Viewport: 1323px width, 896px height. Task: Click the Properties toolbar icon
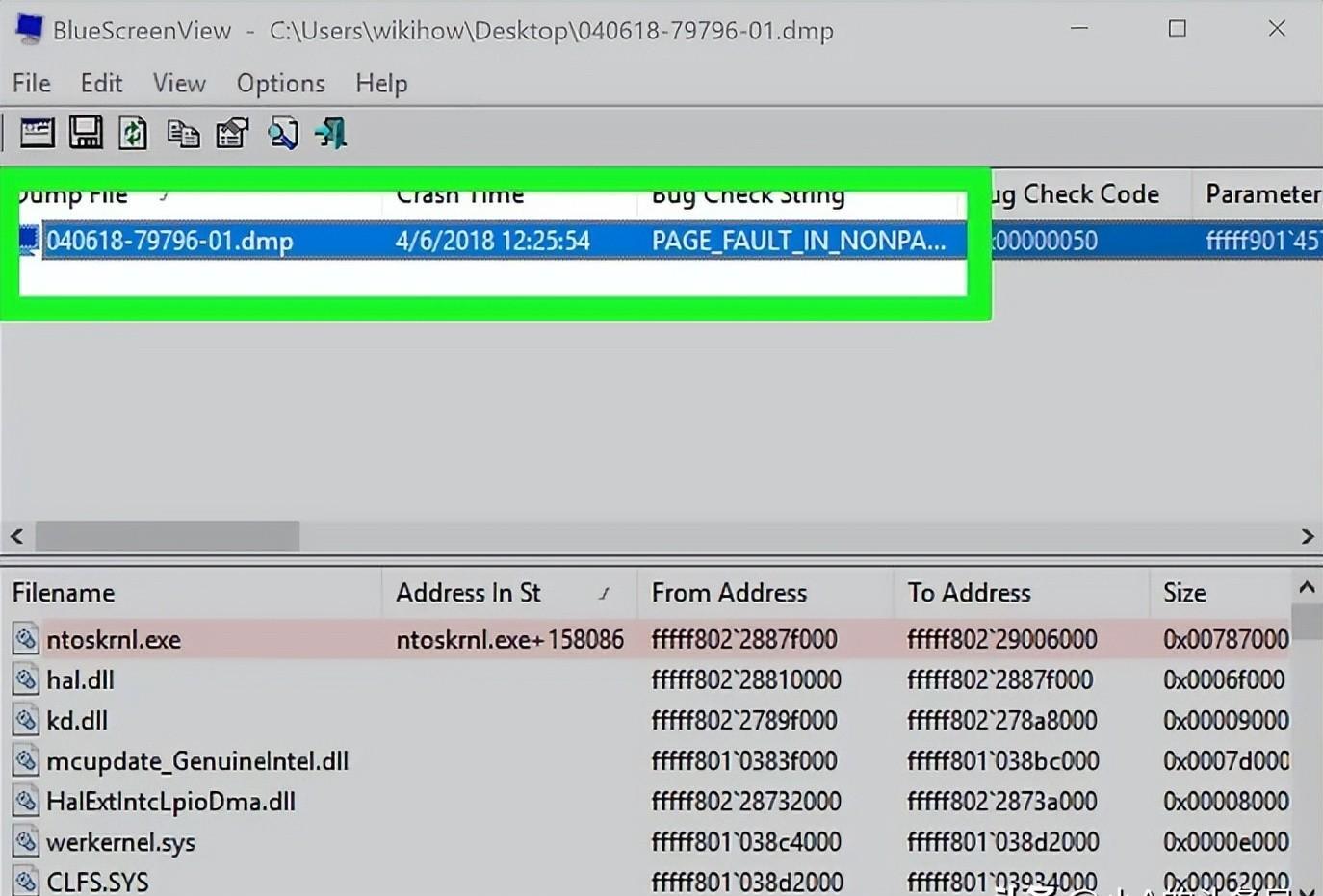pyautogui.click(x=232, y=132)
